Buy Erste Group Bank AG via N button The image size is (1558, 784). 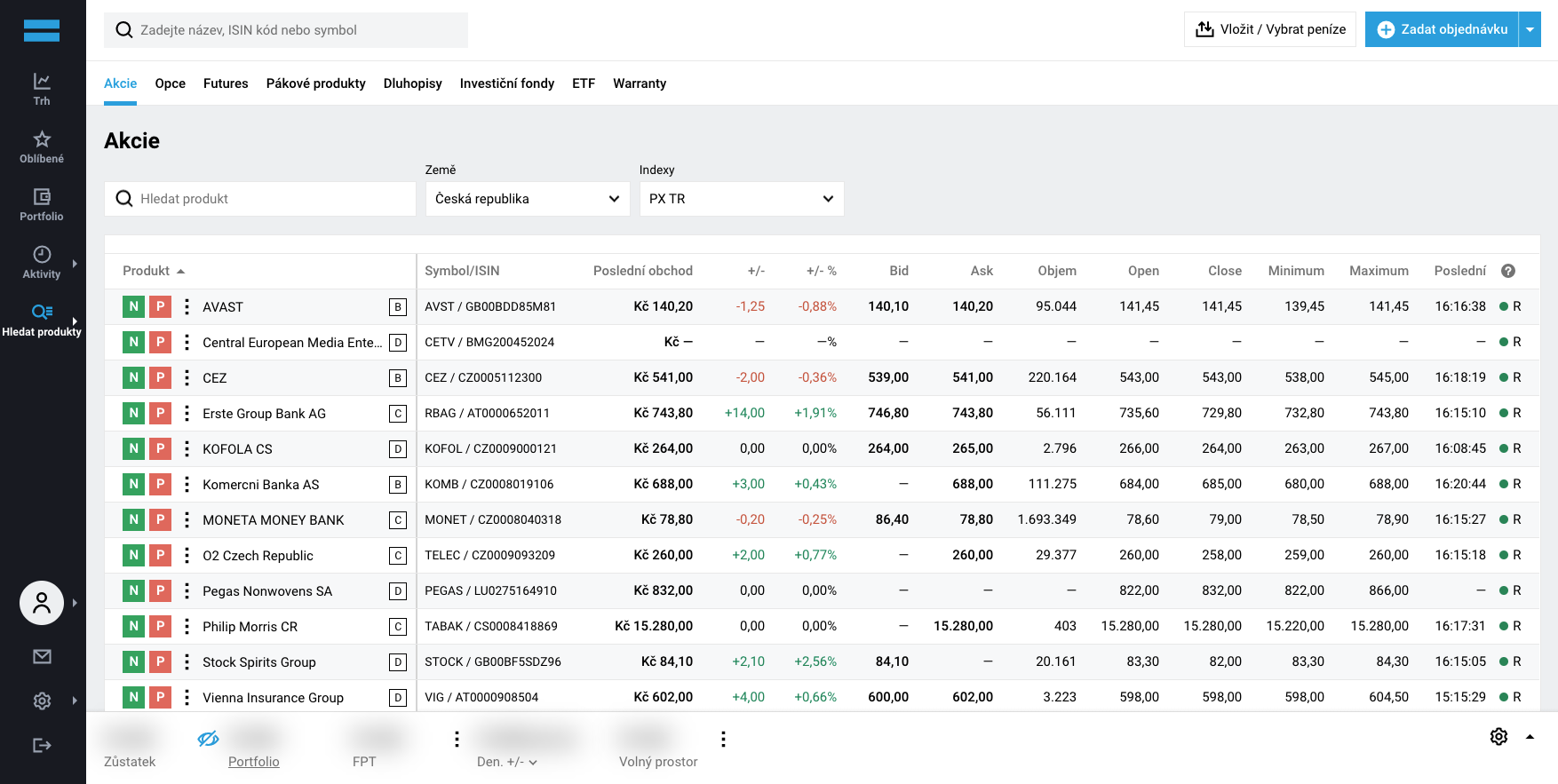pos(133,413)
